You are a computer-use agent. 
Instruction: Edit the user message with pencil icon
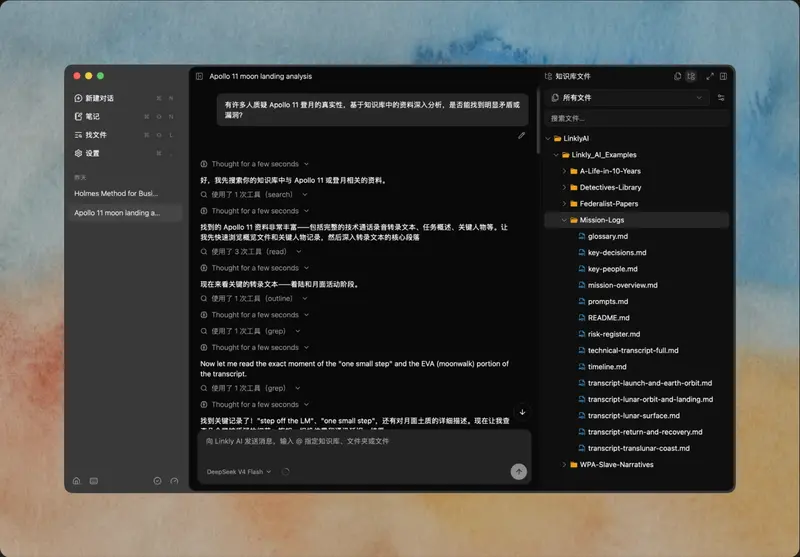click(521, 135)
